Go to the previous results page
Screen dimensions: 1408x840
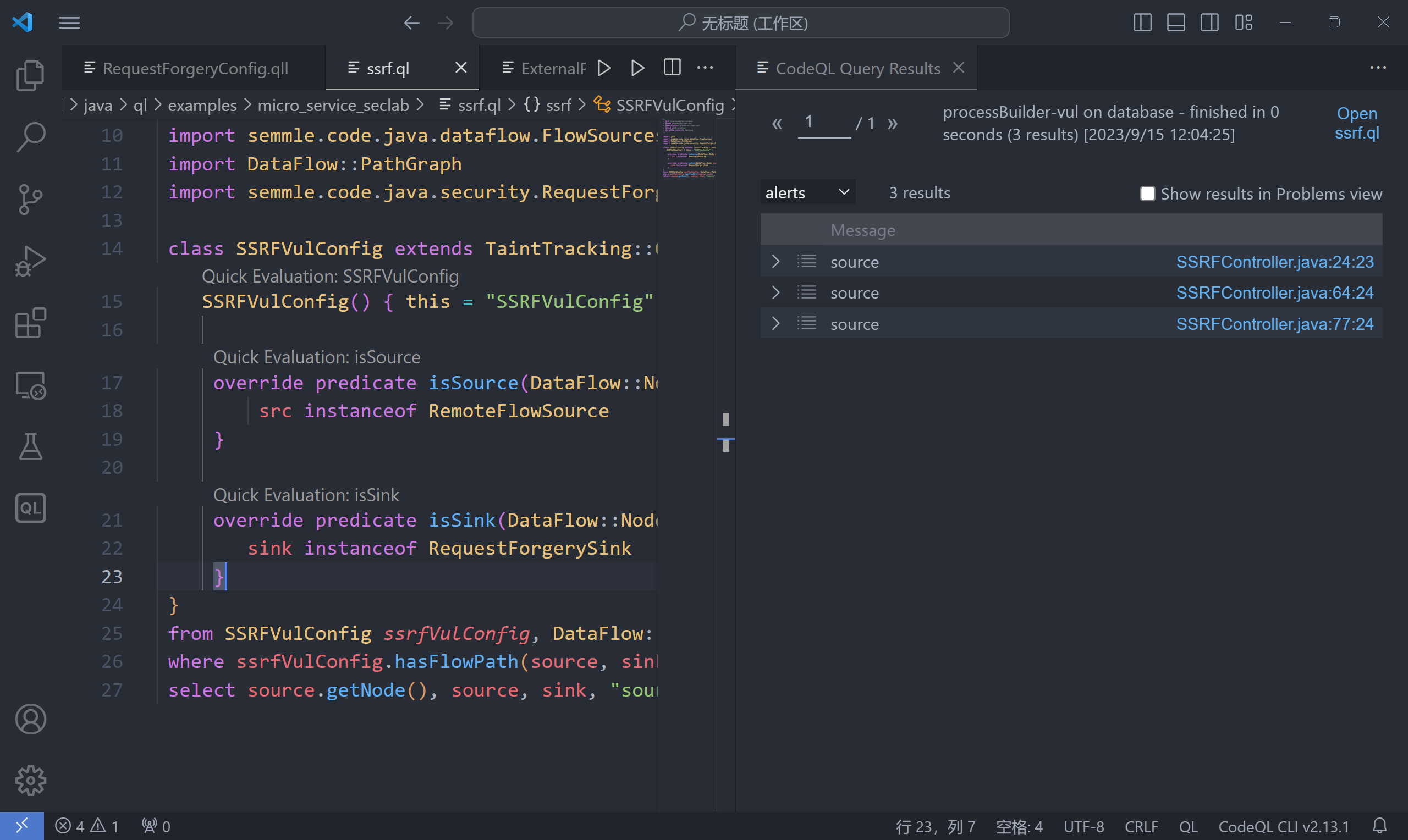tap(777, 123)
